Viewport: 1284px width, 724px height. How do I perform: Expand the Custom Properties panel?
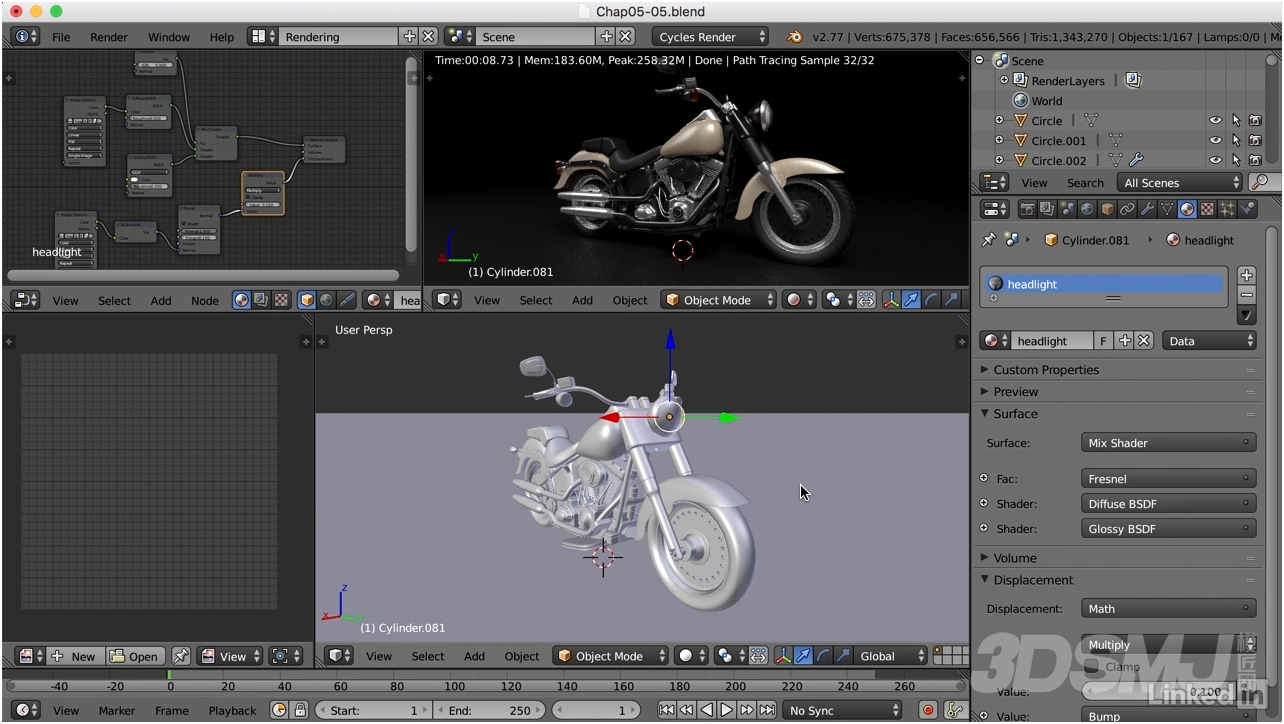[1045, 370]
